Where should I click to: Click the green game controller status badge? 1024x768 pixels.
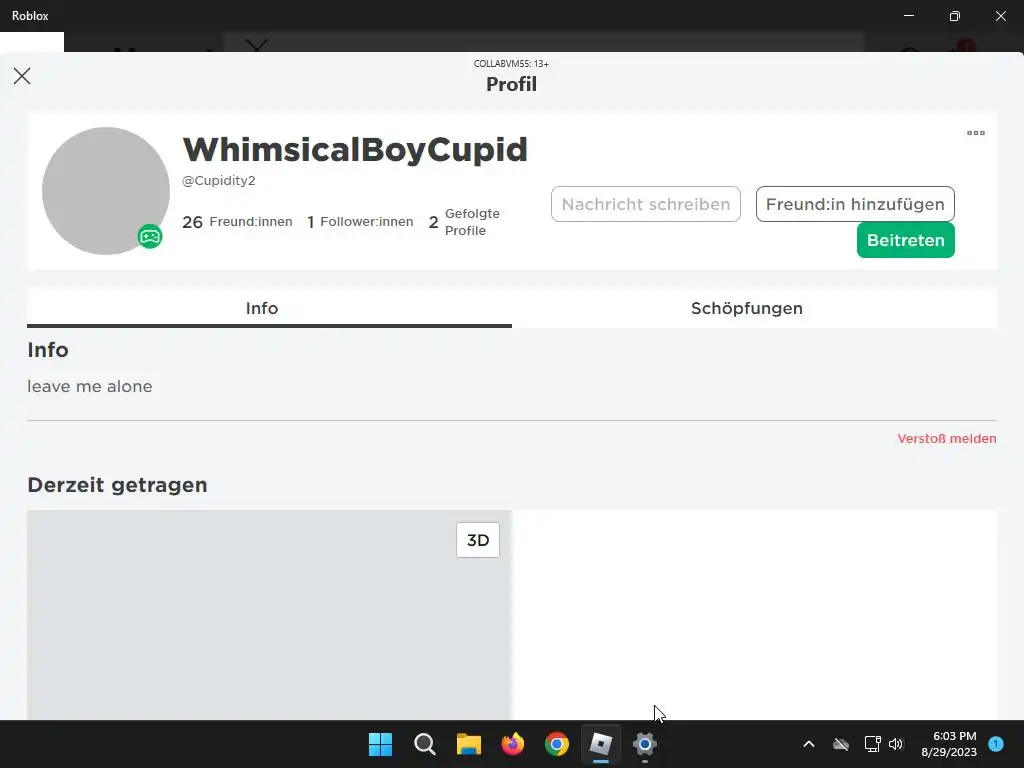150,236
